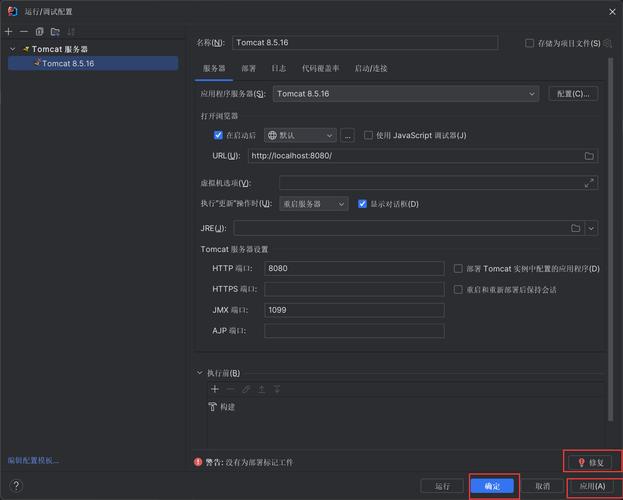Open help question mark icon
This screenshot has width=623, height=500.
tap(16, 486)
